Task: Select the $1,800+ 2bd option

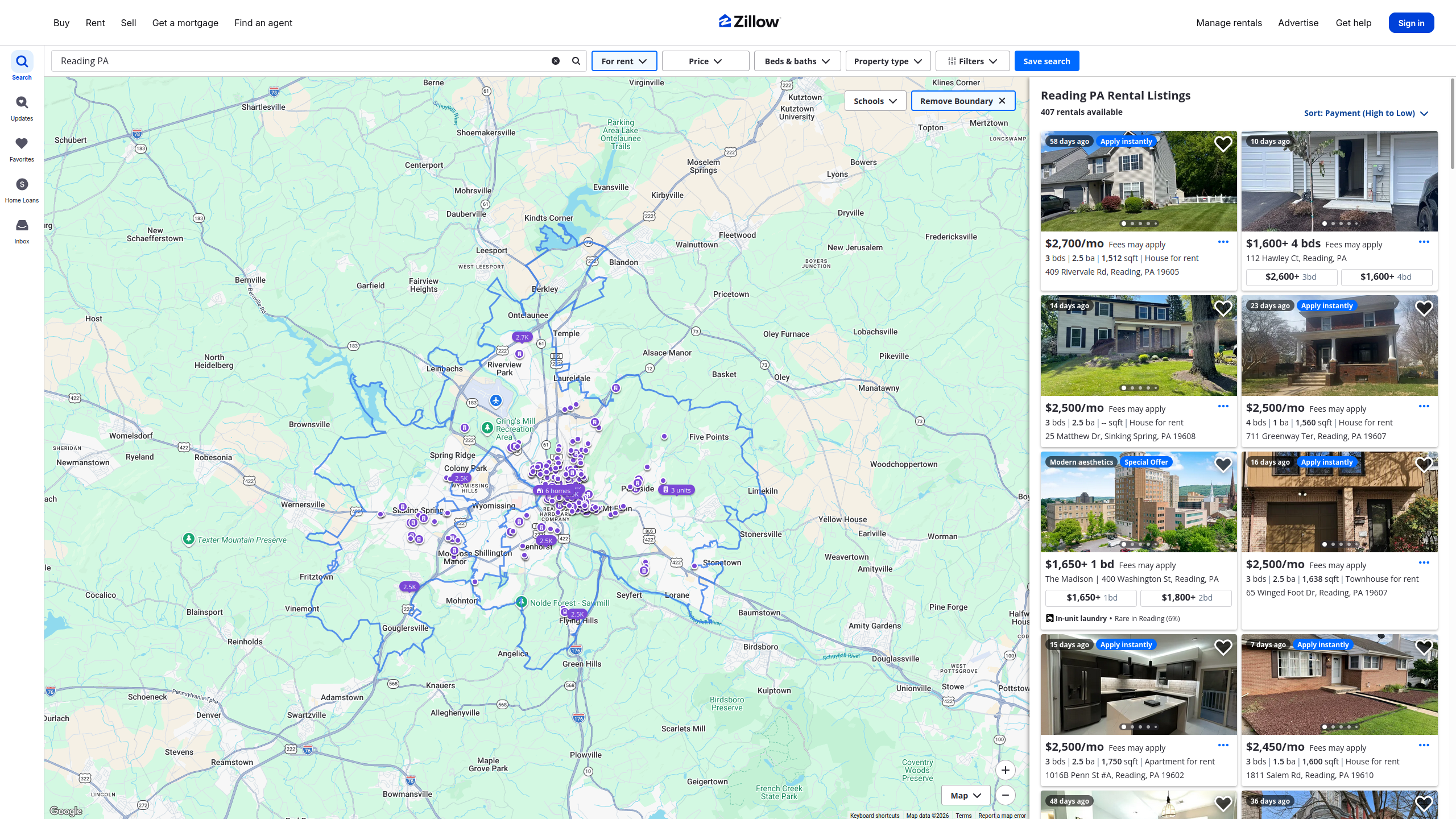Action: point(1186,598)
